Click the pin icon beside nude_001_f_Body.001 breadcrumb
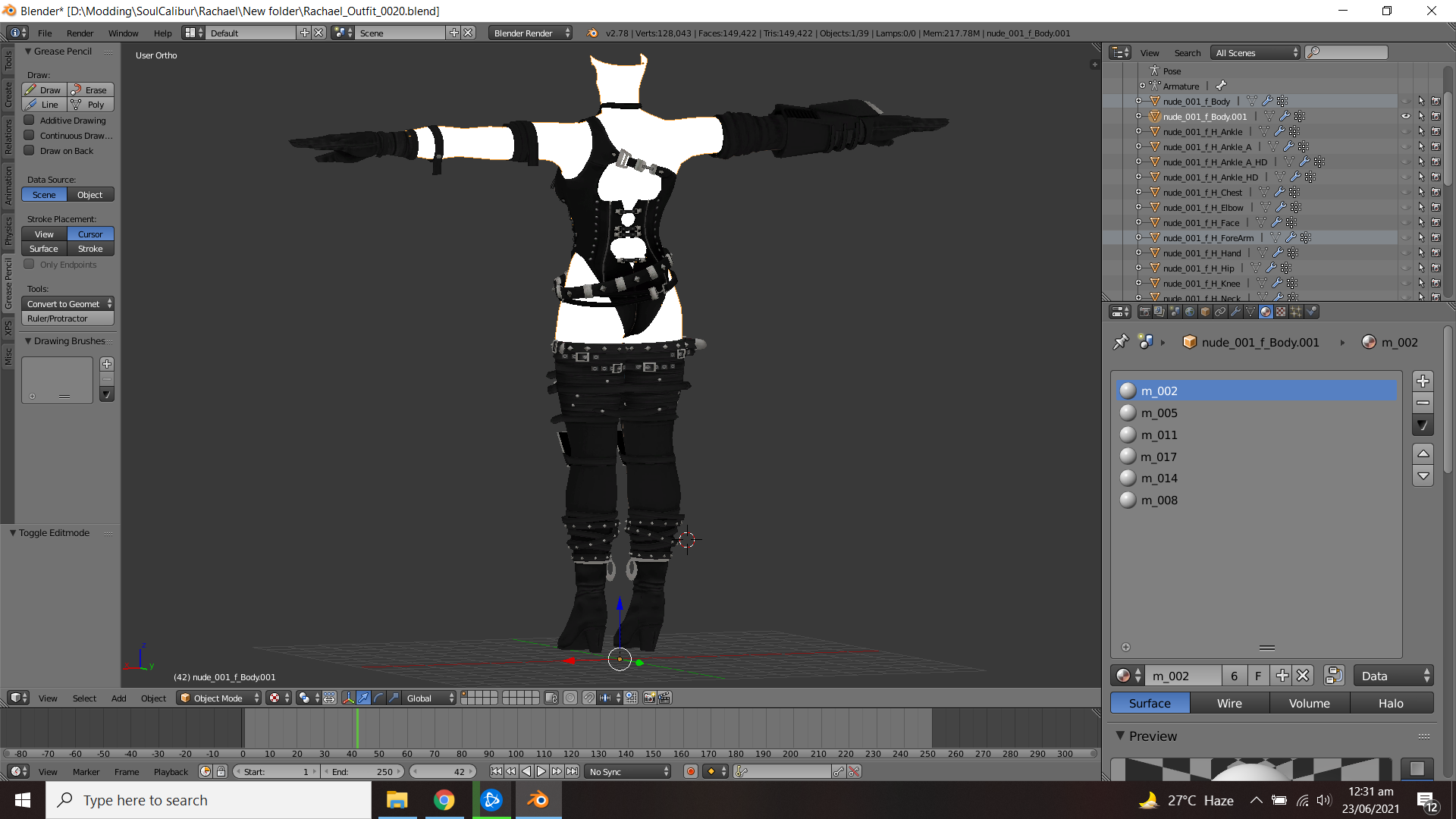 pos(1121,342)
